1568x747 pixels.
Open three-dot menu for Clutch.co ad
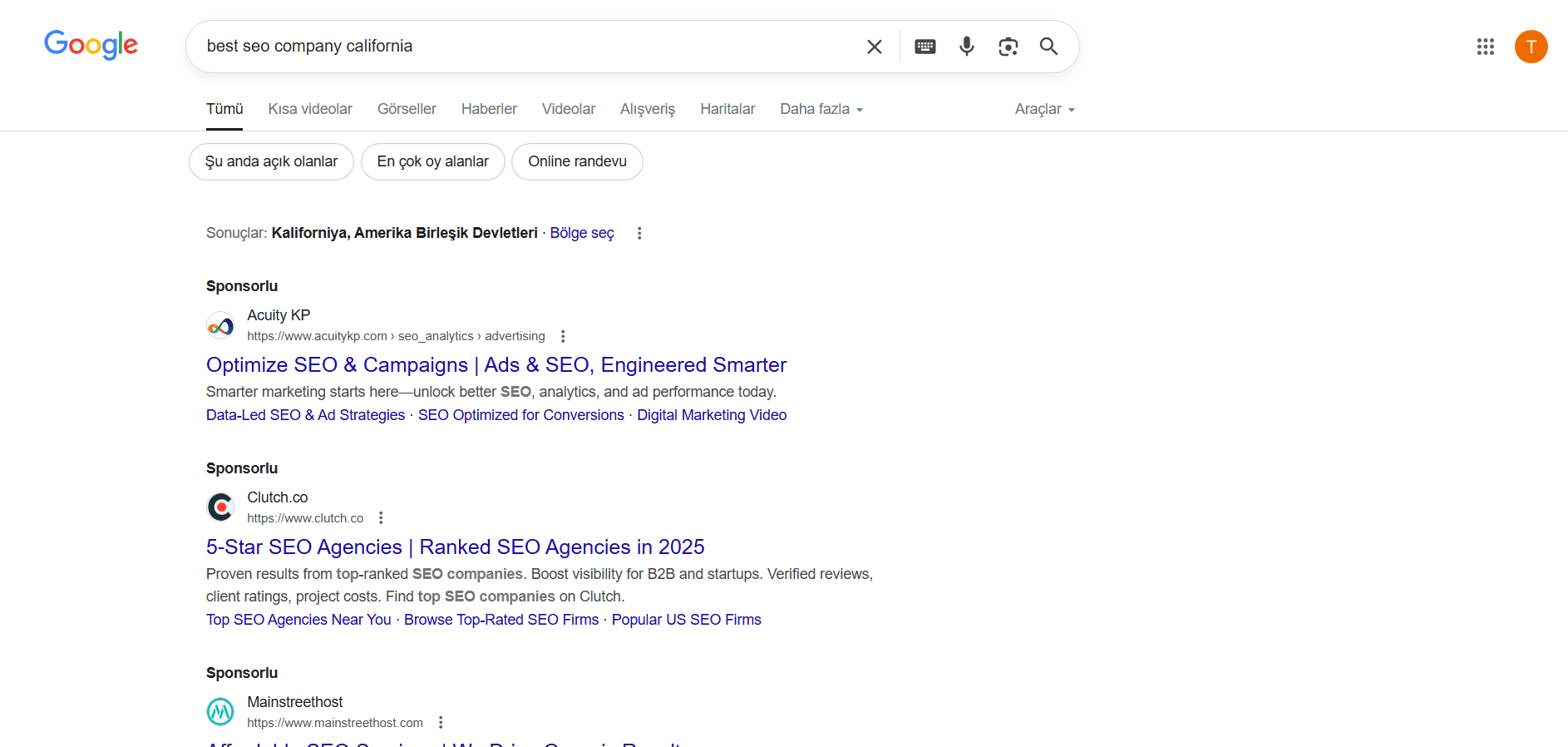381,517
